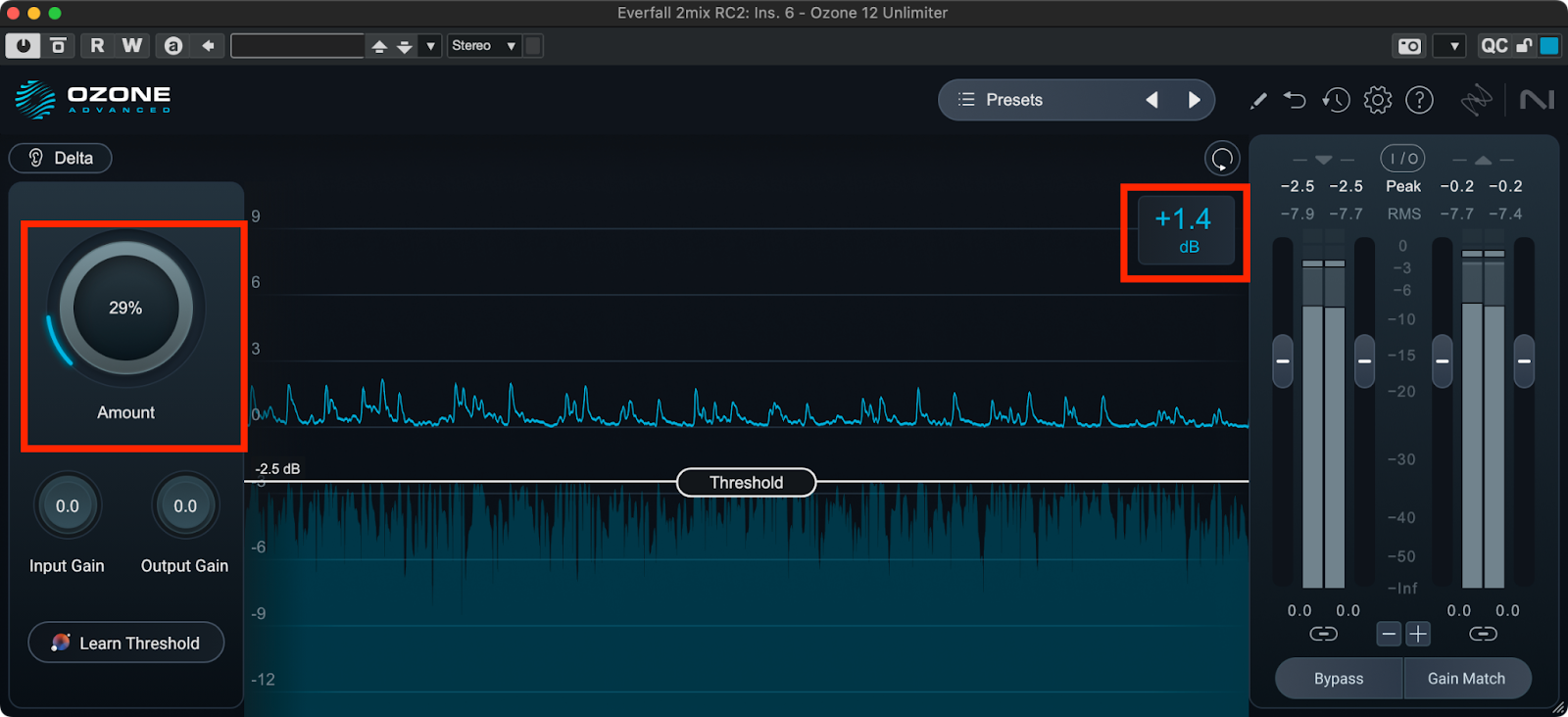Expand the dropdown next to camera icon
This screenshot has width=1568, height=717.
[1452, 46]
